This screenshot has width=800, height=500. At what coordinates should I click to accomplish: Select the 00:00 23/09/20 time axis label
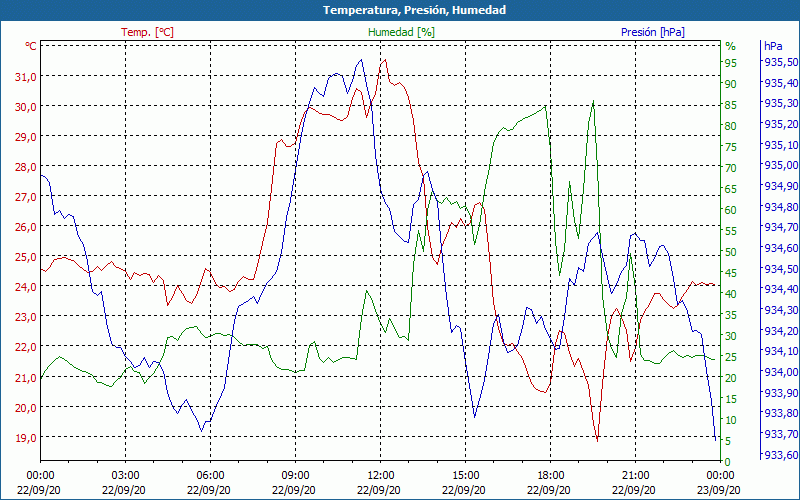pos(720,482)
